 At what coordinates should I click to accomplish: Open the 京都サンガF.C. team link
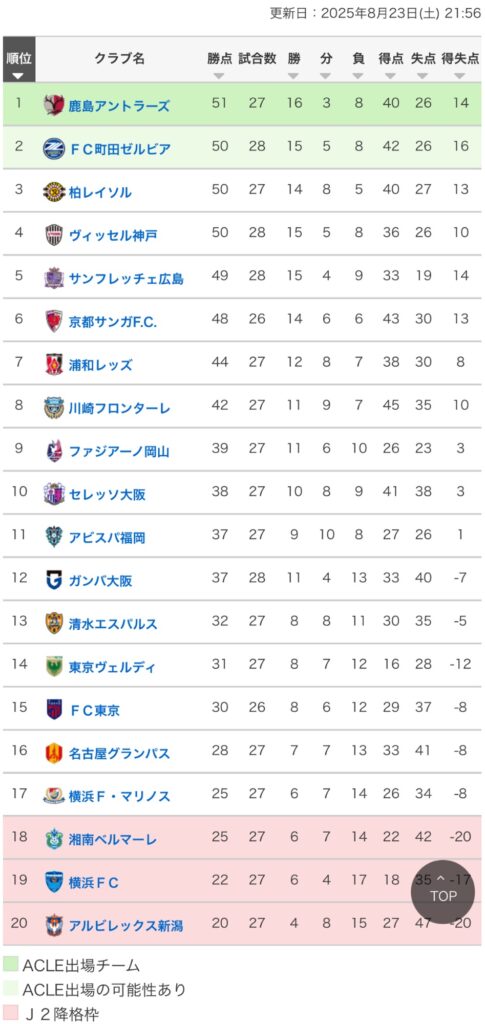[x=113, y=322]
